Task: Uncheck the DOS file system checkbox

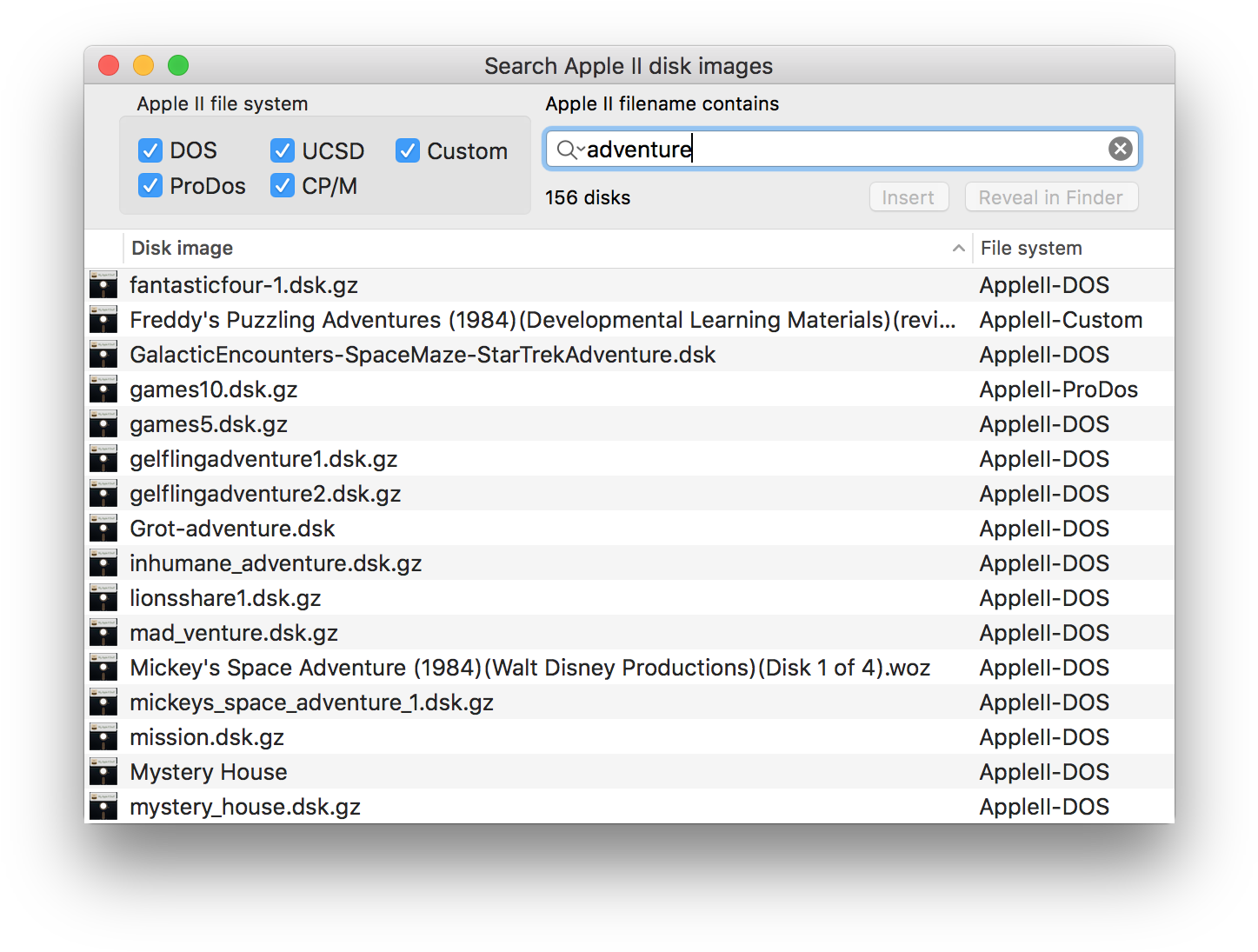Action: [x=150, y=150]
